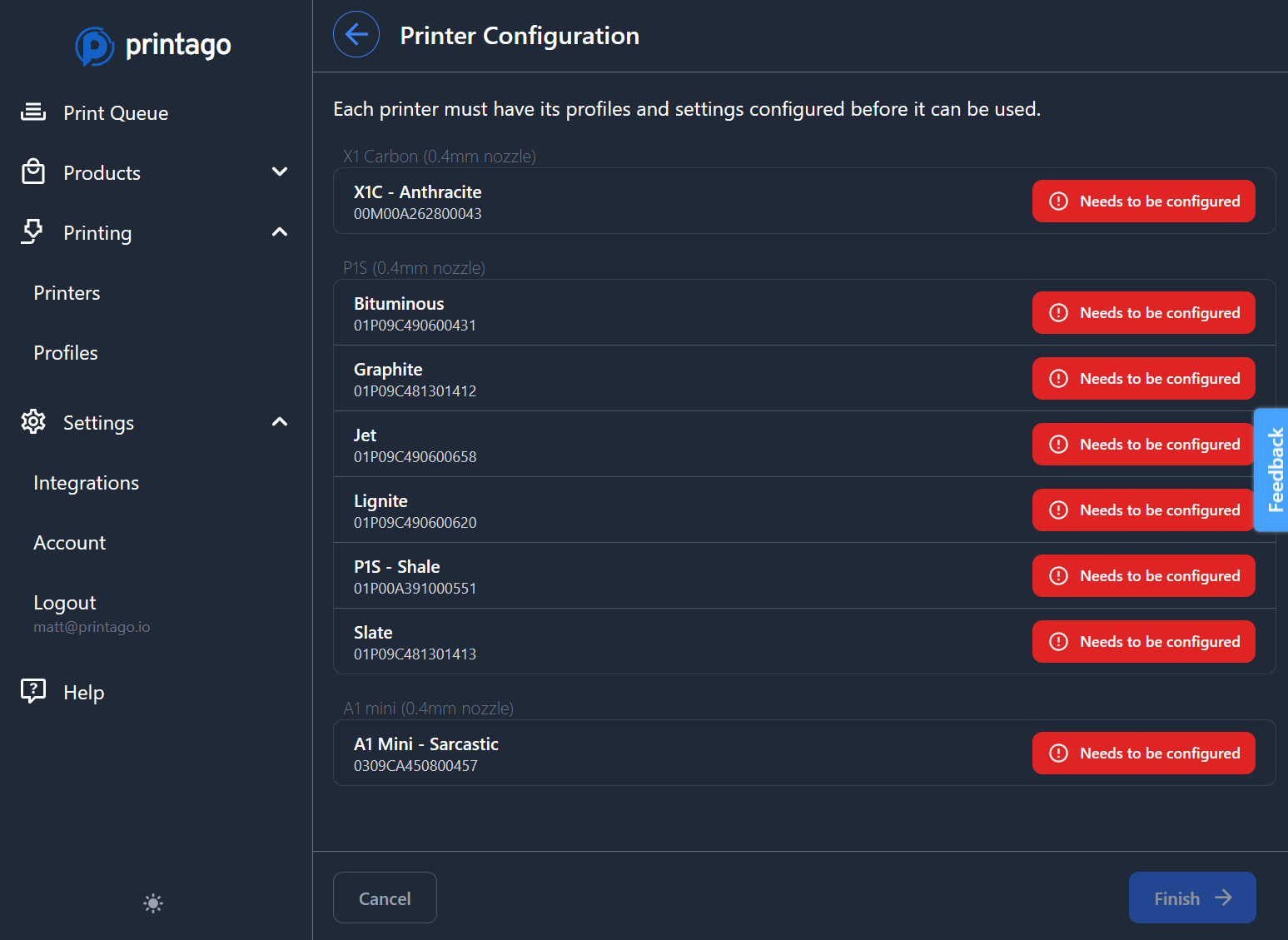Go to the Profiles page
This screenshot has height=940, width=1288.
66,353
